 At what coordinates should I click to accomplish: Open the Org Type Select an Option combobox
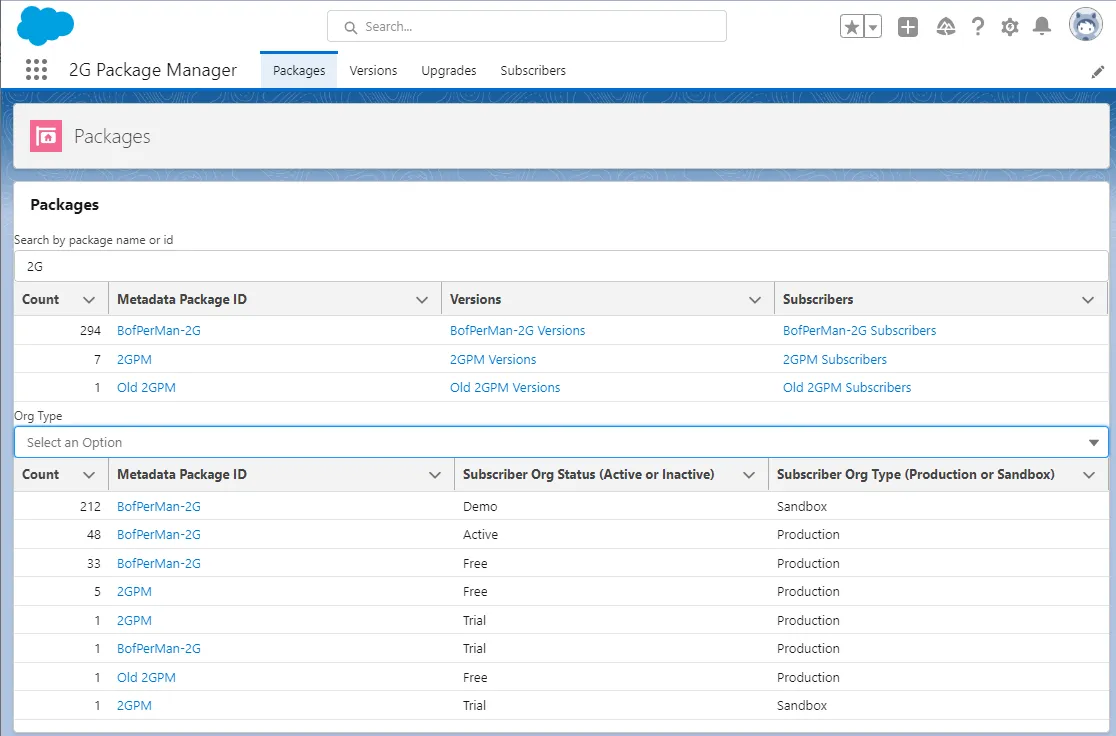(x=561, y=442)
